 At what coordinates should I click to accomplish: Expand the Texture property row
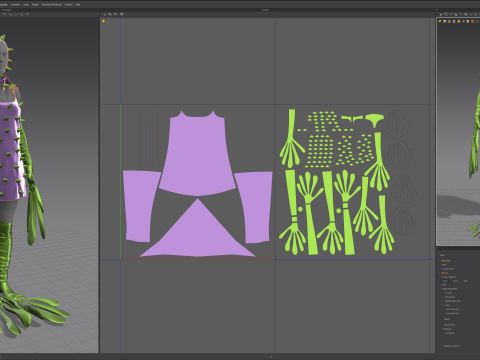tap(443, 293)
